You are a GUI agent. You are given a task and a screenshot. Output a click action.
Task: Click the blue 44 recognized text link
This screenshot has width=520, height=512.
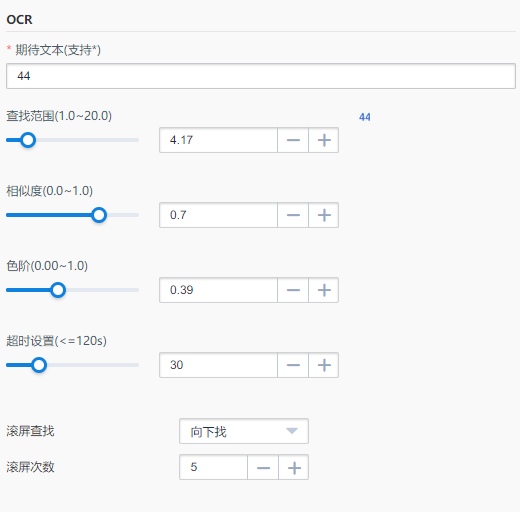pos(365,117)
